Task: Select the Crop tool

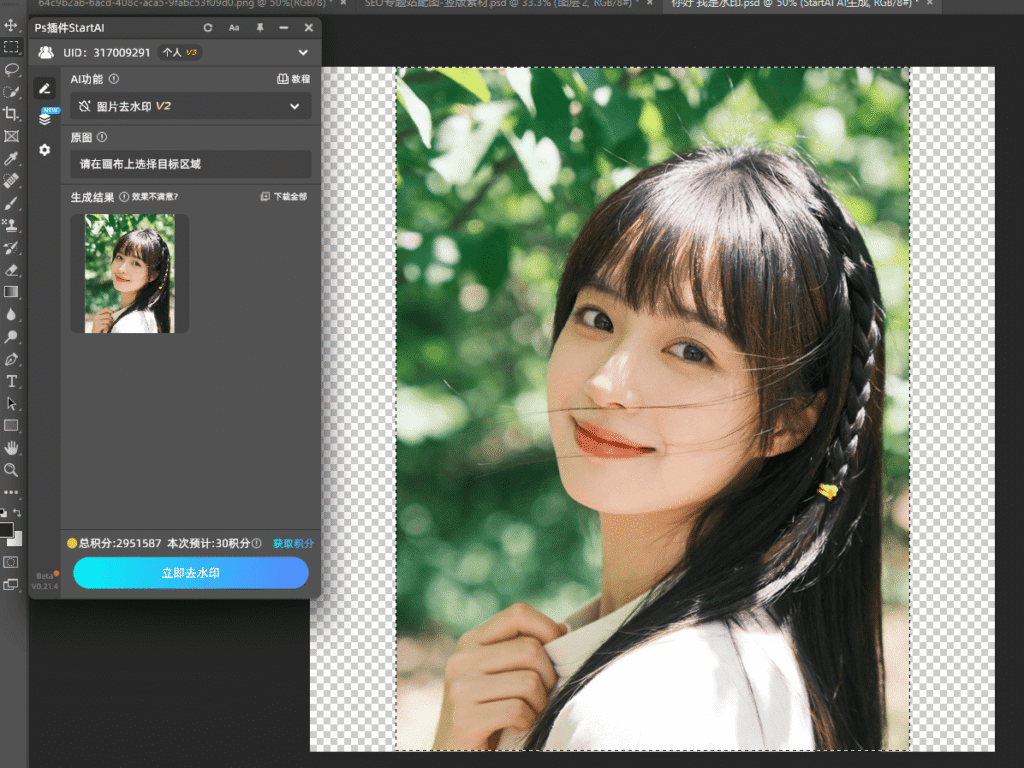Action: coord(12,114)
